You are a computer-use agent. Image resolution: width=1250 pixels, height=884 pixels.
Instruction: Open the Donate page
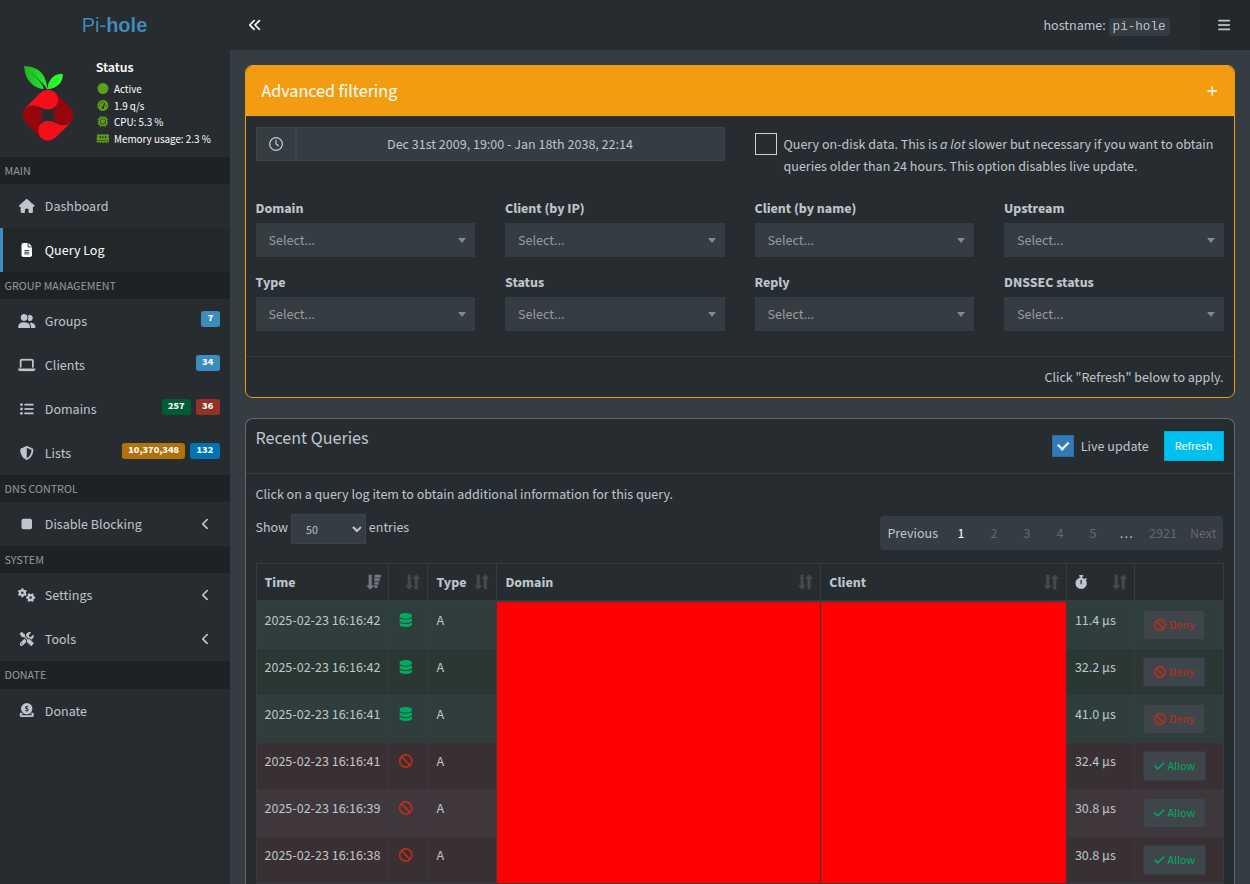[x=115, y=711]
